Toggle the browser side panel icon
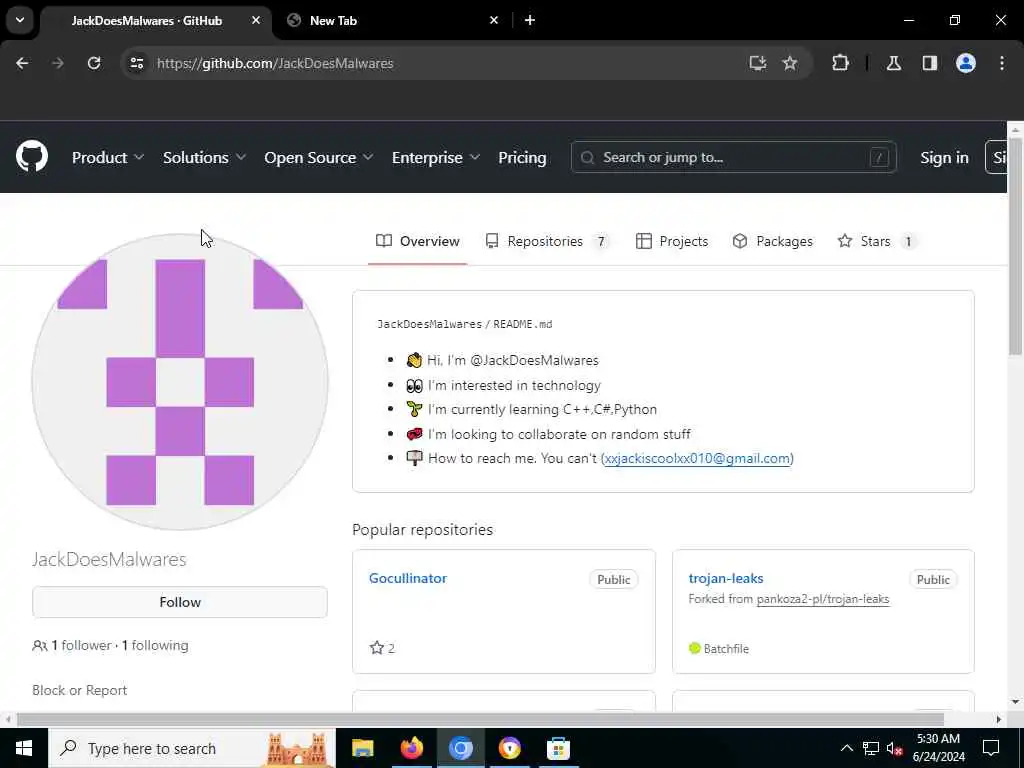Screen dimensions: 1024x768 930,63
